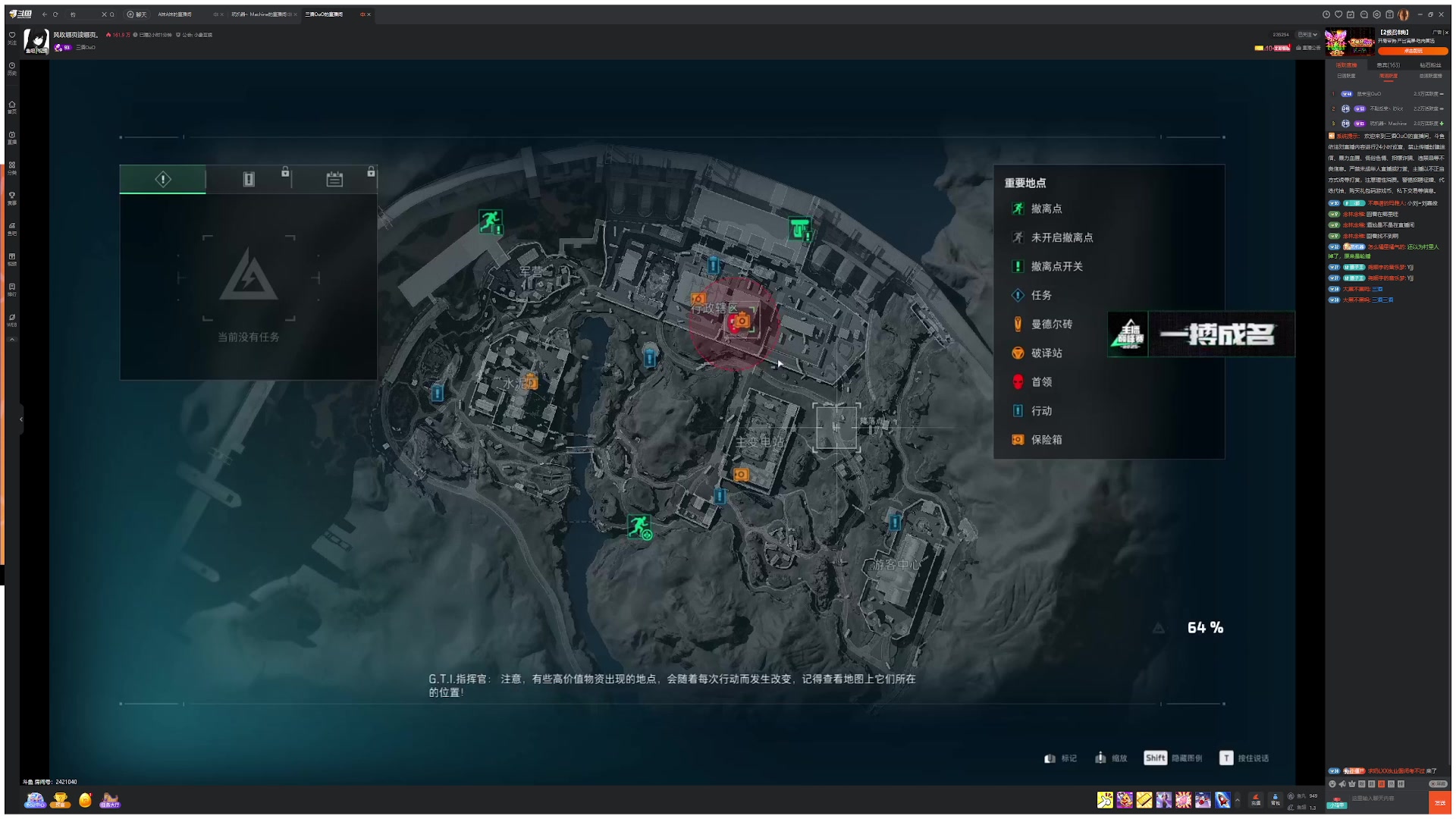1456x819 pixels.
Task: Click the extraction switch icon near top-right of map
Action: pyautogui.click(x=800, y=228)
